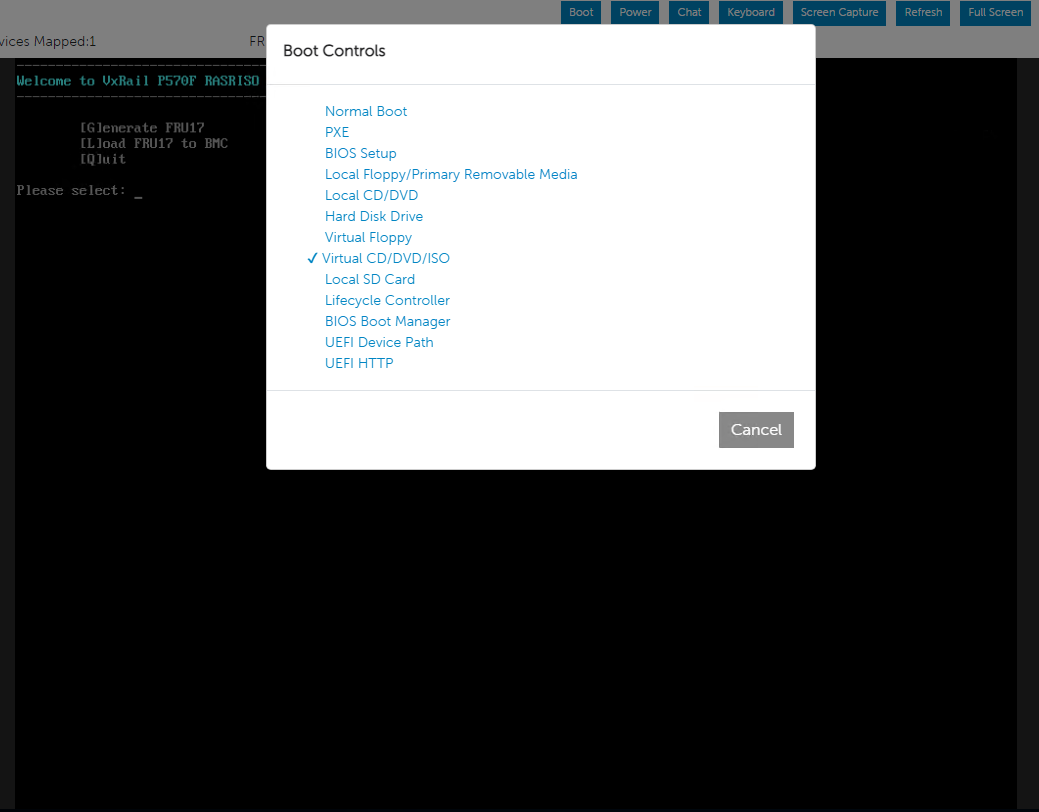Open the virtual Keyboard
This screenshot has width=1039, height=812.
pos(750,12)
